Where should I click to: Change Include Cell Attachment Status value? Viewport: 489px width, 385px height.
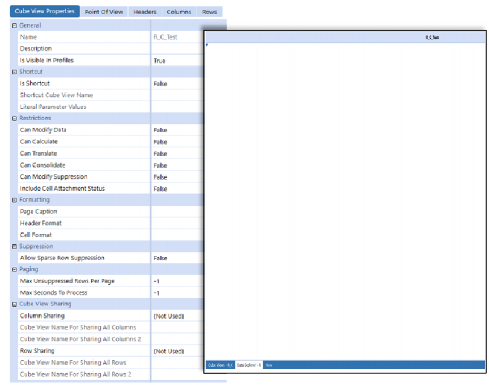click(177, 188)
